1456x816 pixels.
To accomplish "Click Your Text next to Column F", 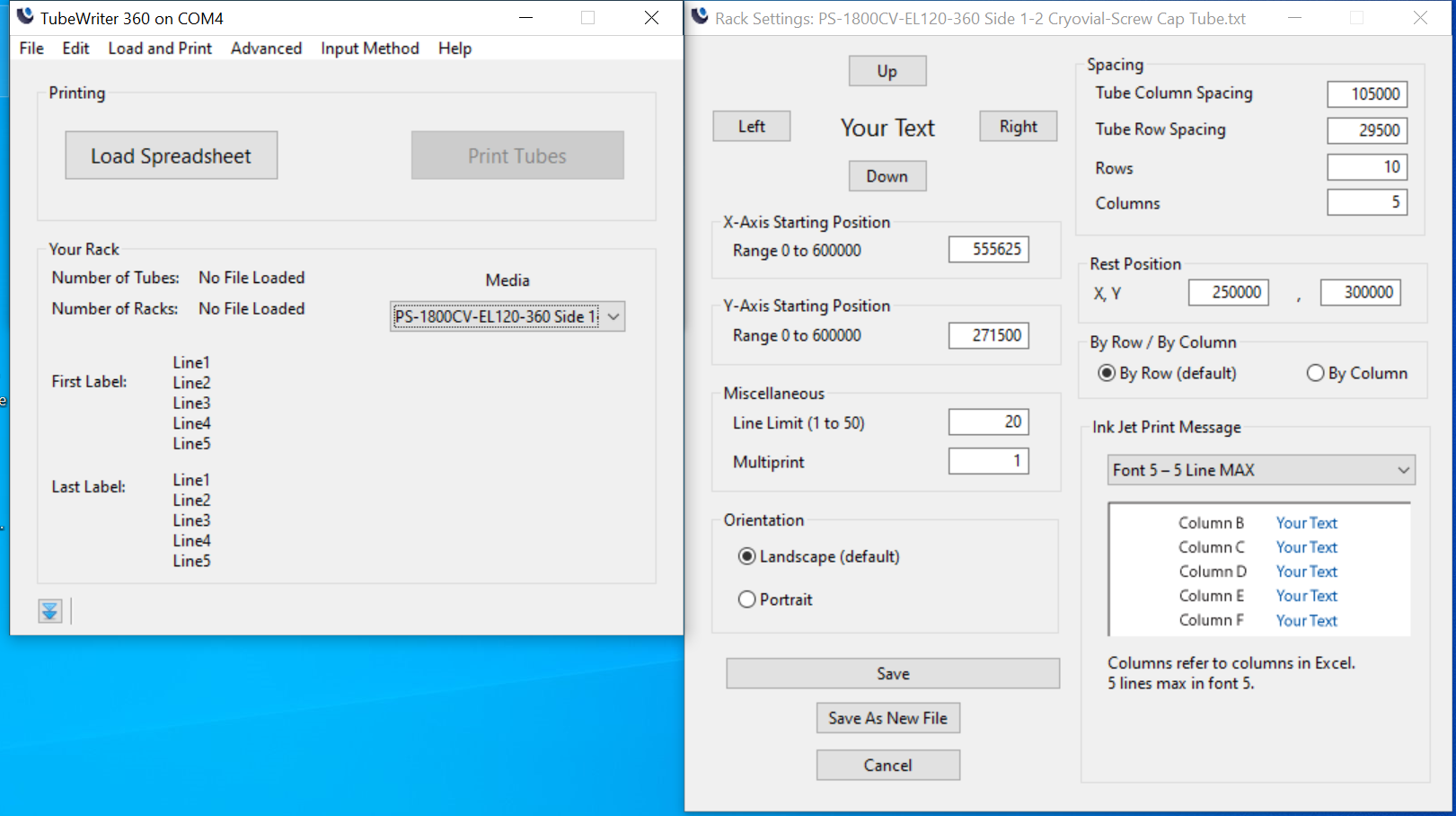I will [x=1307, y=621].
